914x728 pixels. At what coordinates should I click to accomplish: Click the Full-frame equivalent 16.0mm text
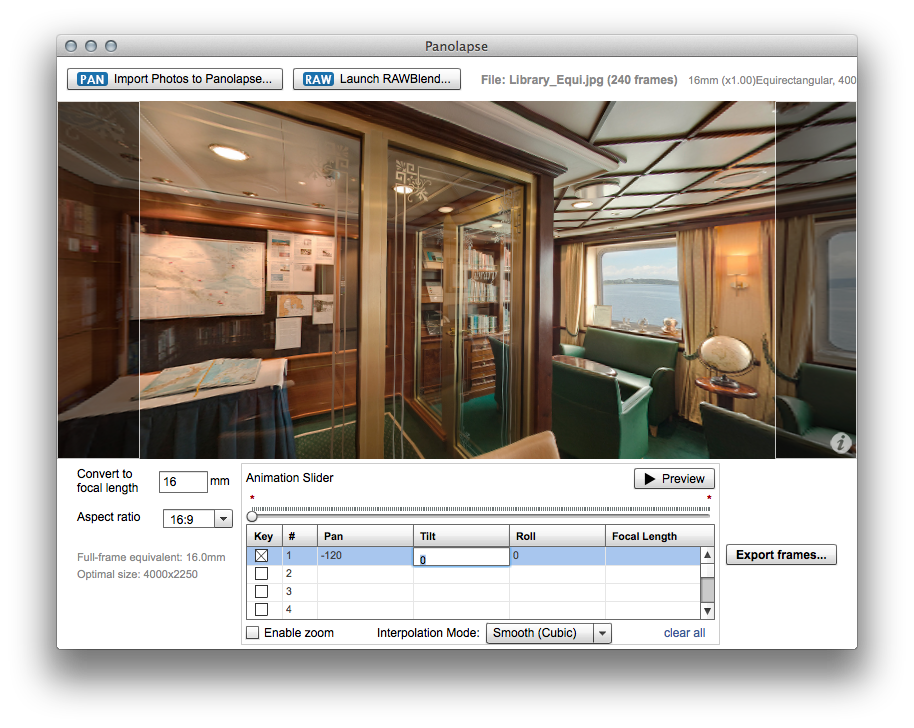tap(151, 557)
